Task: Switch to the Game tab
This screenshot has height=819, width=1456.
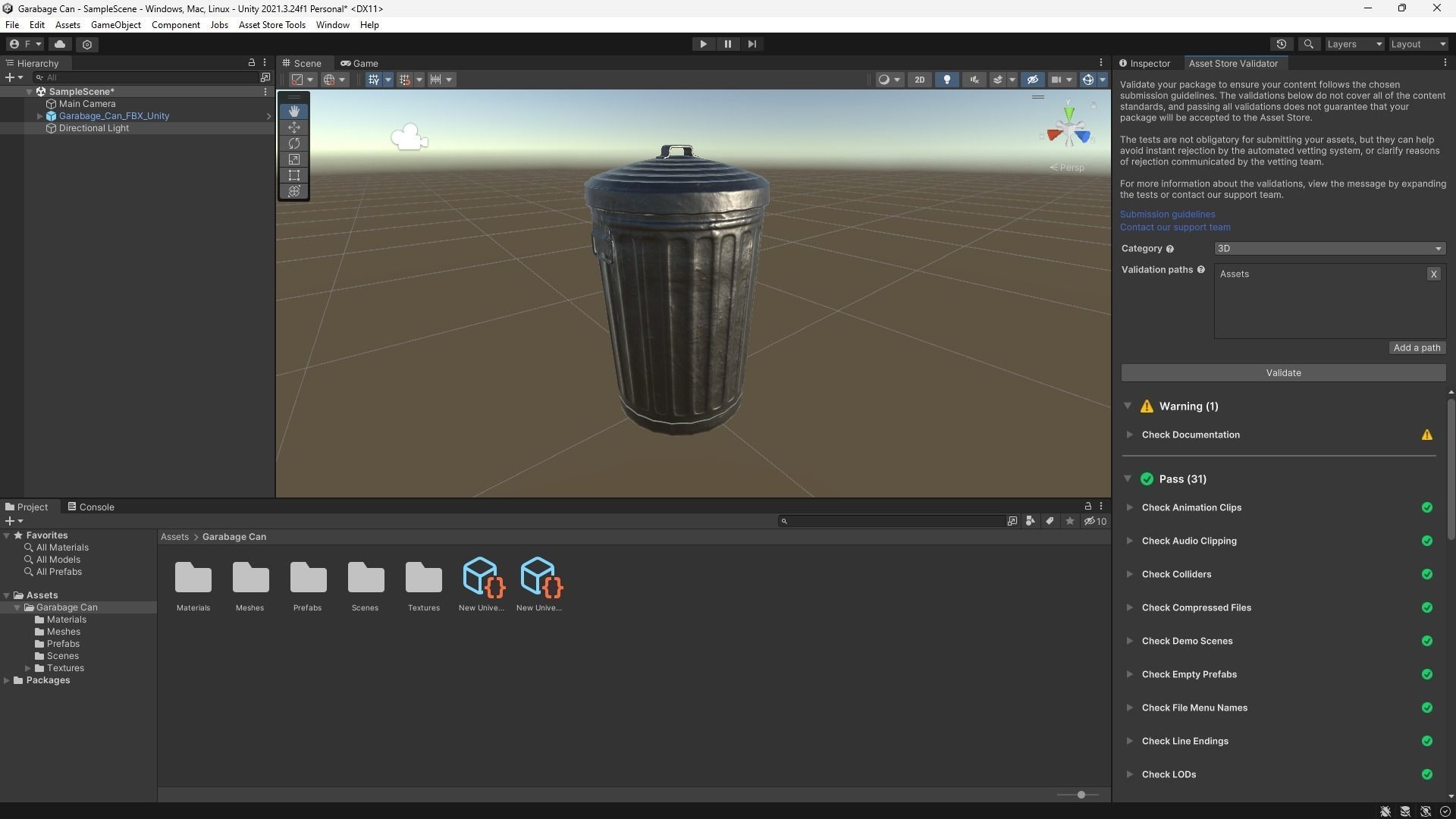Action: tap(359, 64)
